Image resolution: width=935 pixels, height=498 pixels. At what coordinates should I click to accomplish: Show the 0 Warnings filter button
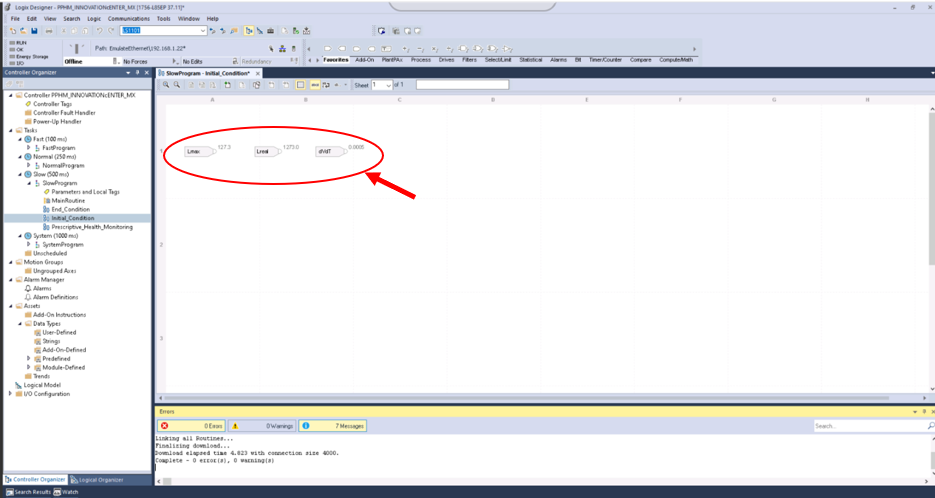[x=262, y=426]
